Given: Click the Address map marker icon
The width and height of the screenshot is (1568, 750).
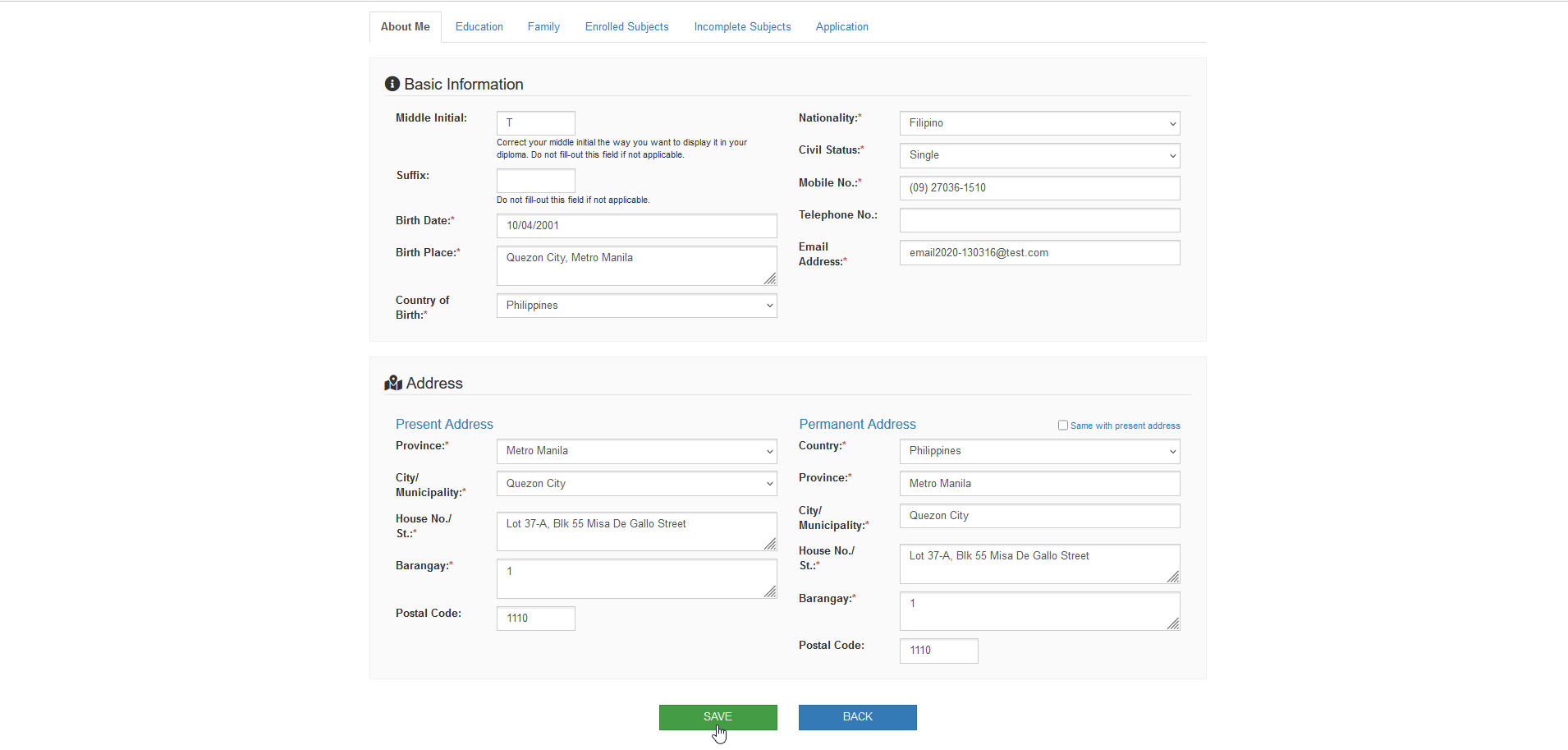Looking at the screenshot, I should click(393, 383).
